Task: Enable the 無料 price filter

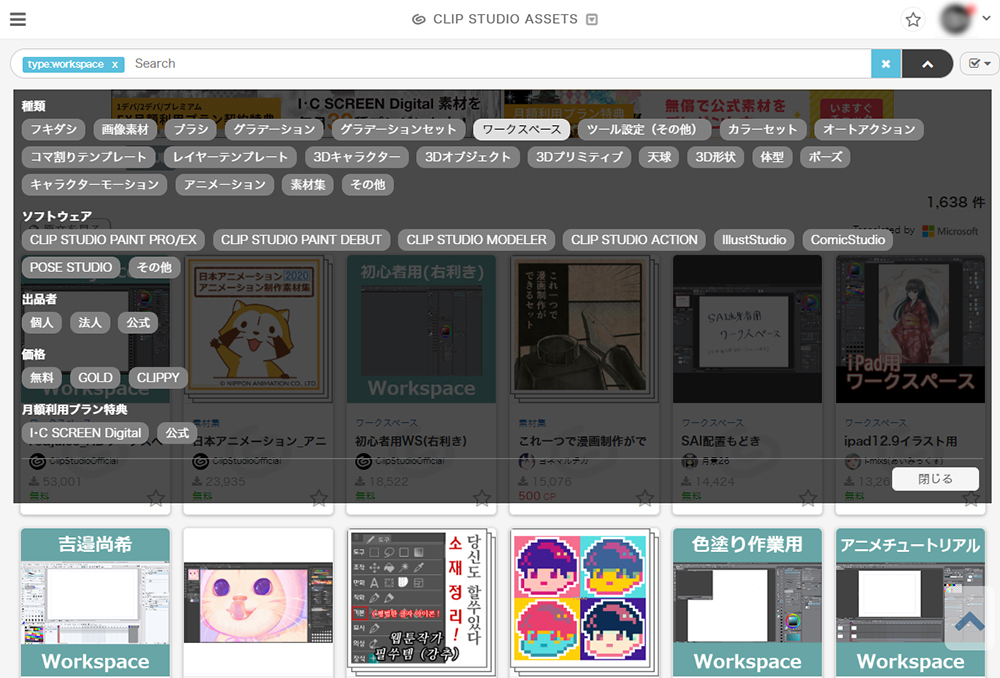Action: tap(41, 377)
